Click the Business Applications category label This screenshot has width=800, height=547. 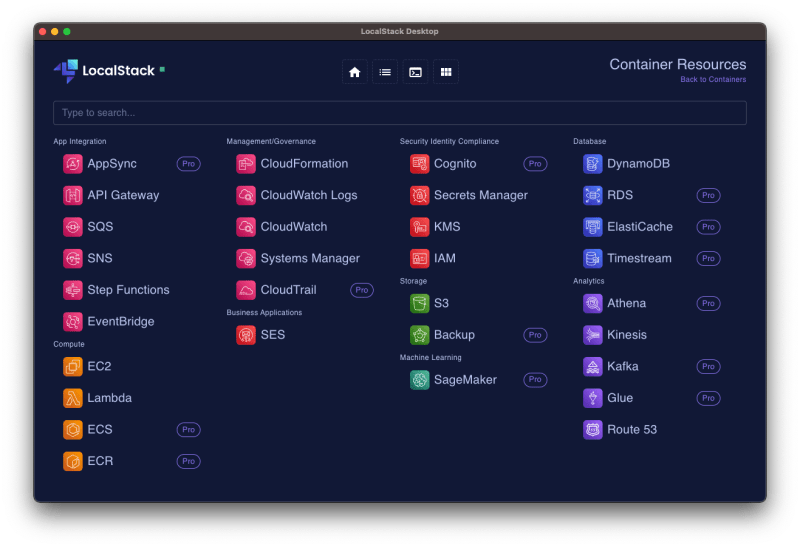click(x=264, y=313)
